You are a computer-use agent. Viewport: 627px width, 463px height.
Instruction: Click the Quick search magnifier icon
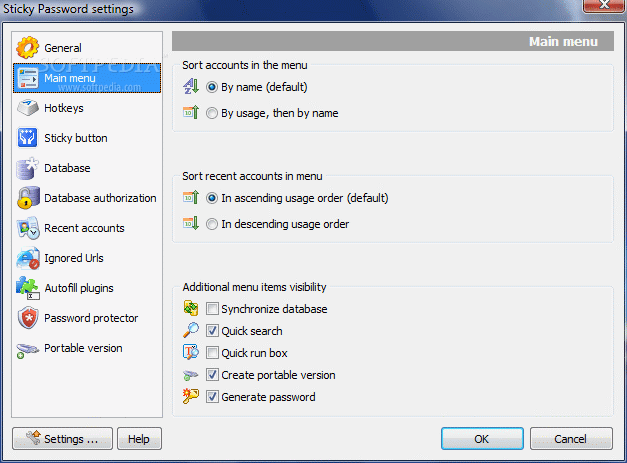click(191, 330)
